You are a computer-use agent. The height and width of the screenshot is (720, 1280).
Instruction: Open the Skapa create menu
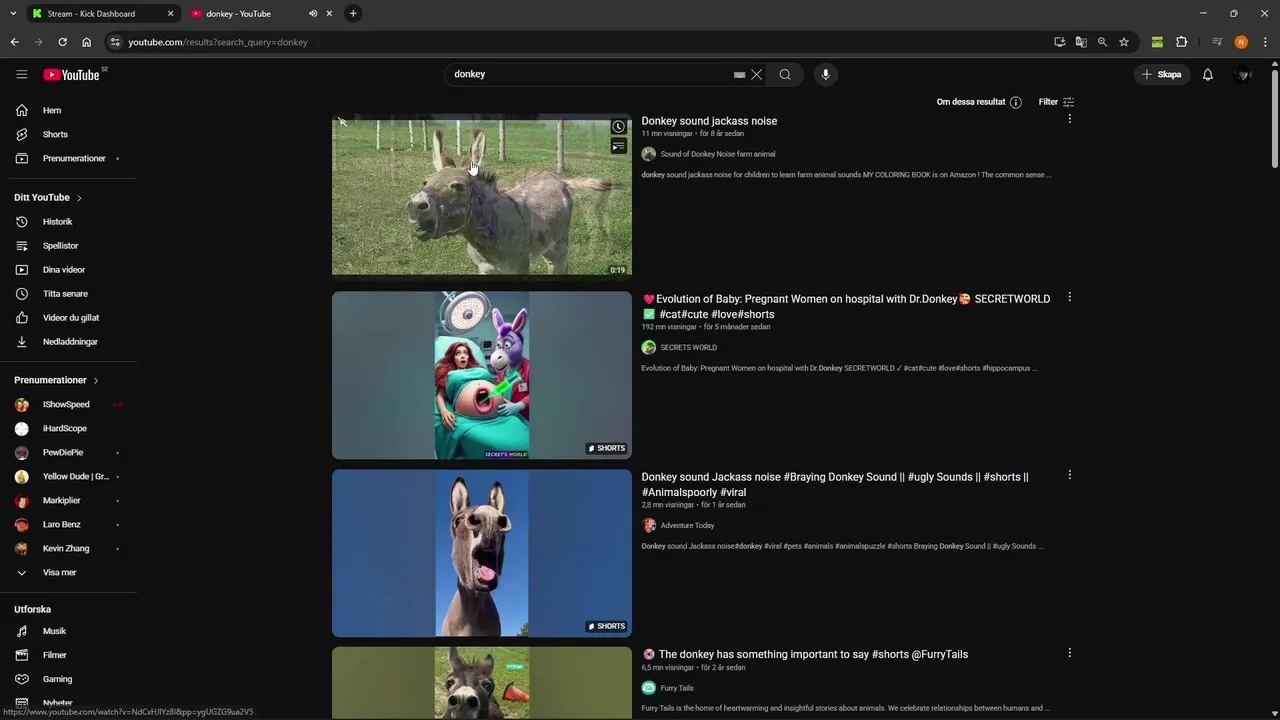click(1162, 74)
